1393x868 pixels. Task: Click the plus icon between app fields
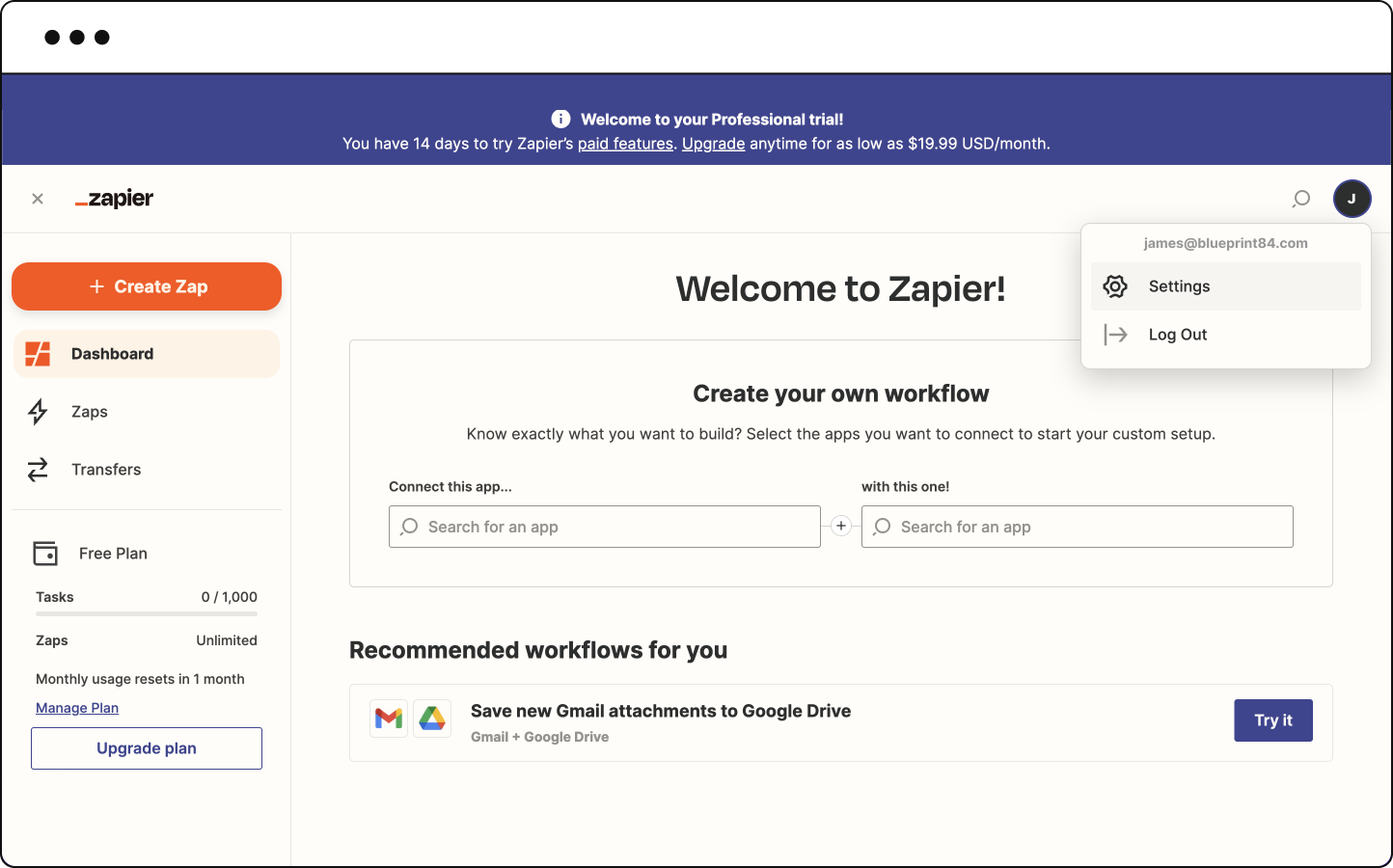pos(841,526)
